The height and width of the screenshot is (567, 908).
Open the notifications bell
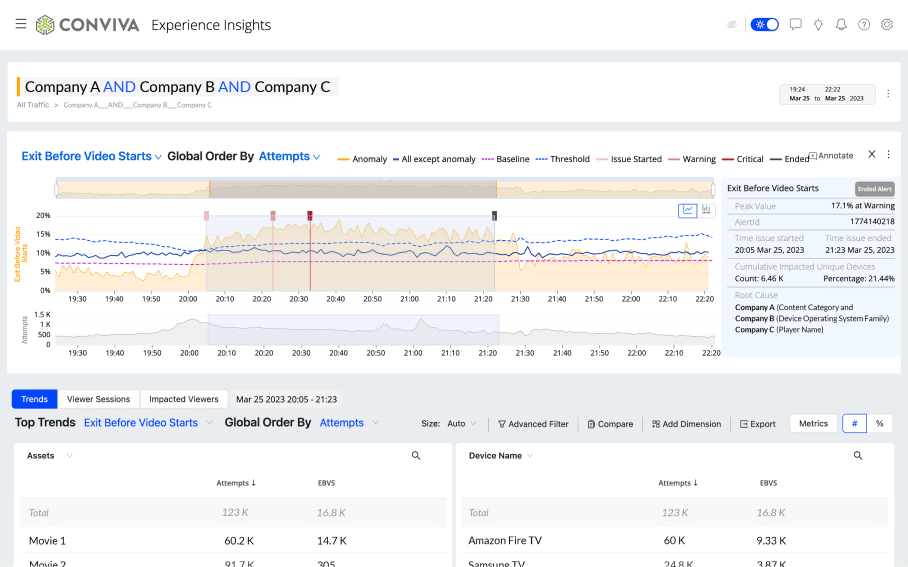point(841,24)
